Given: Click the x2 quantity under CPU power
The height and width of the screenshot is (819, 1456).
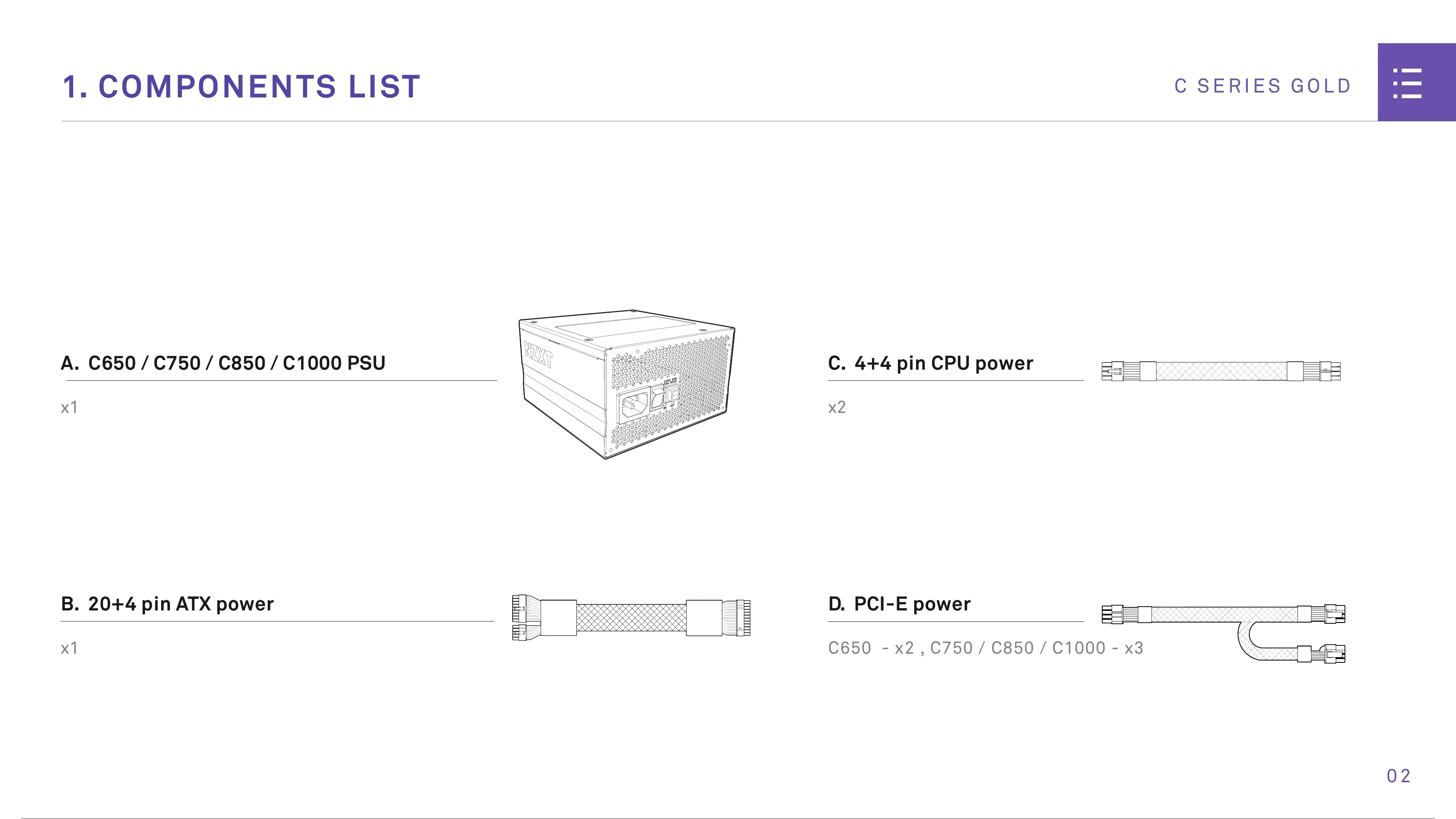Looking at the screenshot, I should point(837,407).
